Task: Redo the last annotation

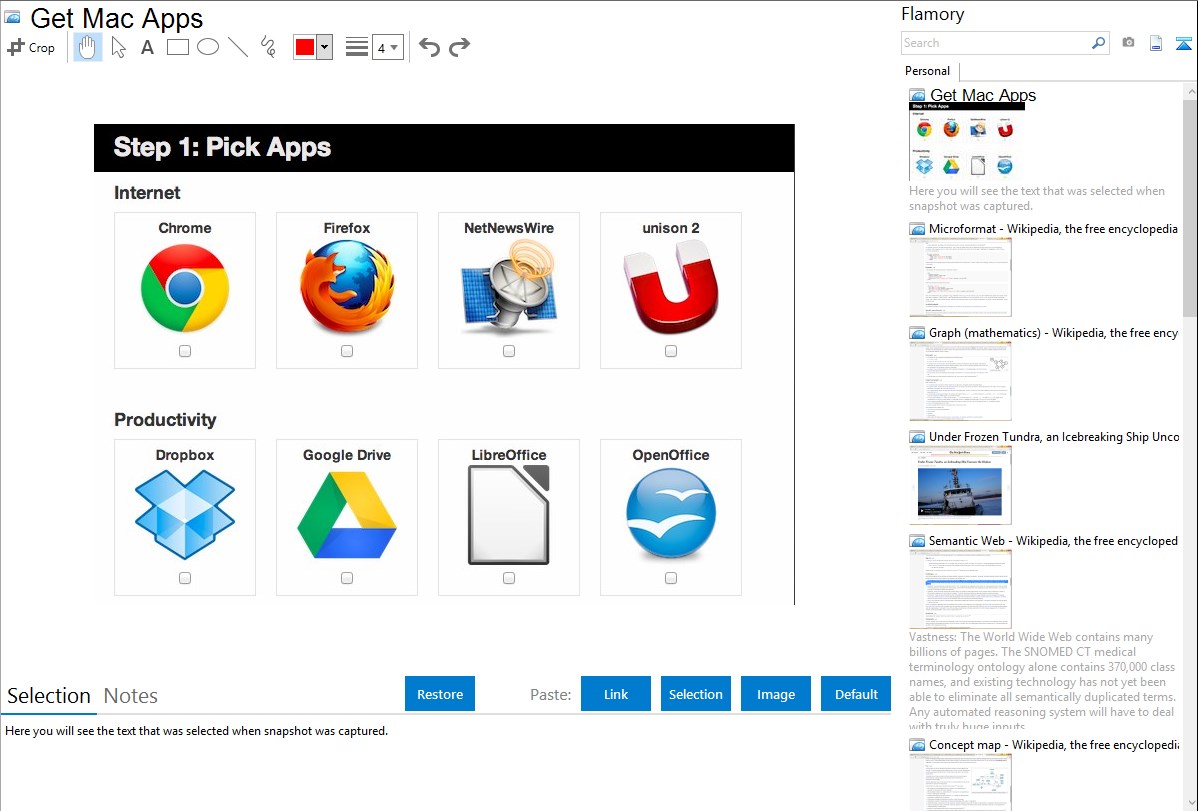Action: coord(459,47)
